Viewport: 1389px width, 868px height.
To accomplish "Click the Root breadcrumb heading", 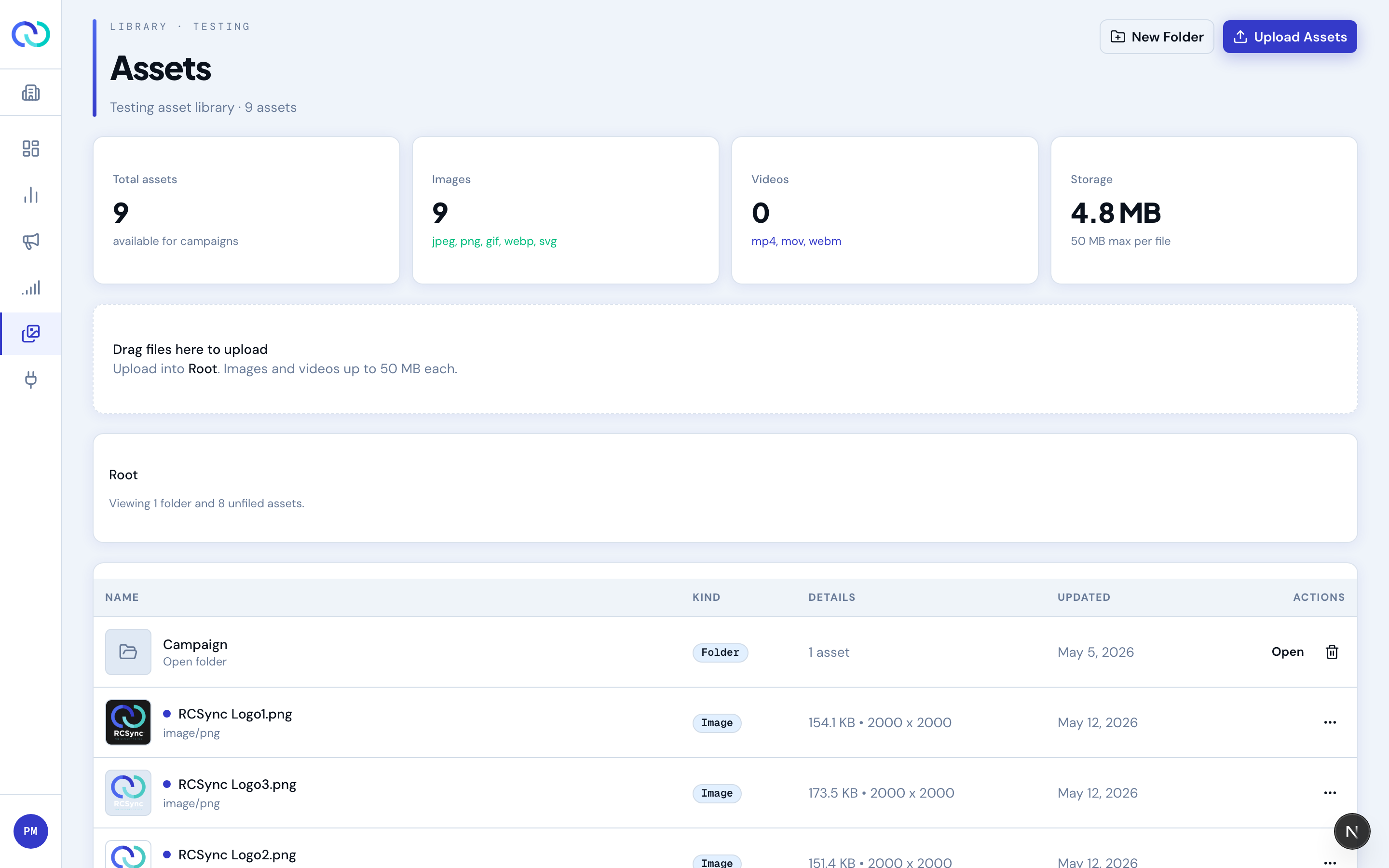I will (123, 475).
